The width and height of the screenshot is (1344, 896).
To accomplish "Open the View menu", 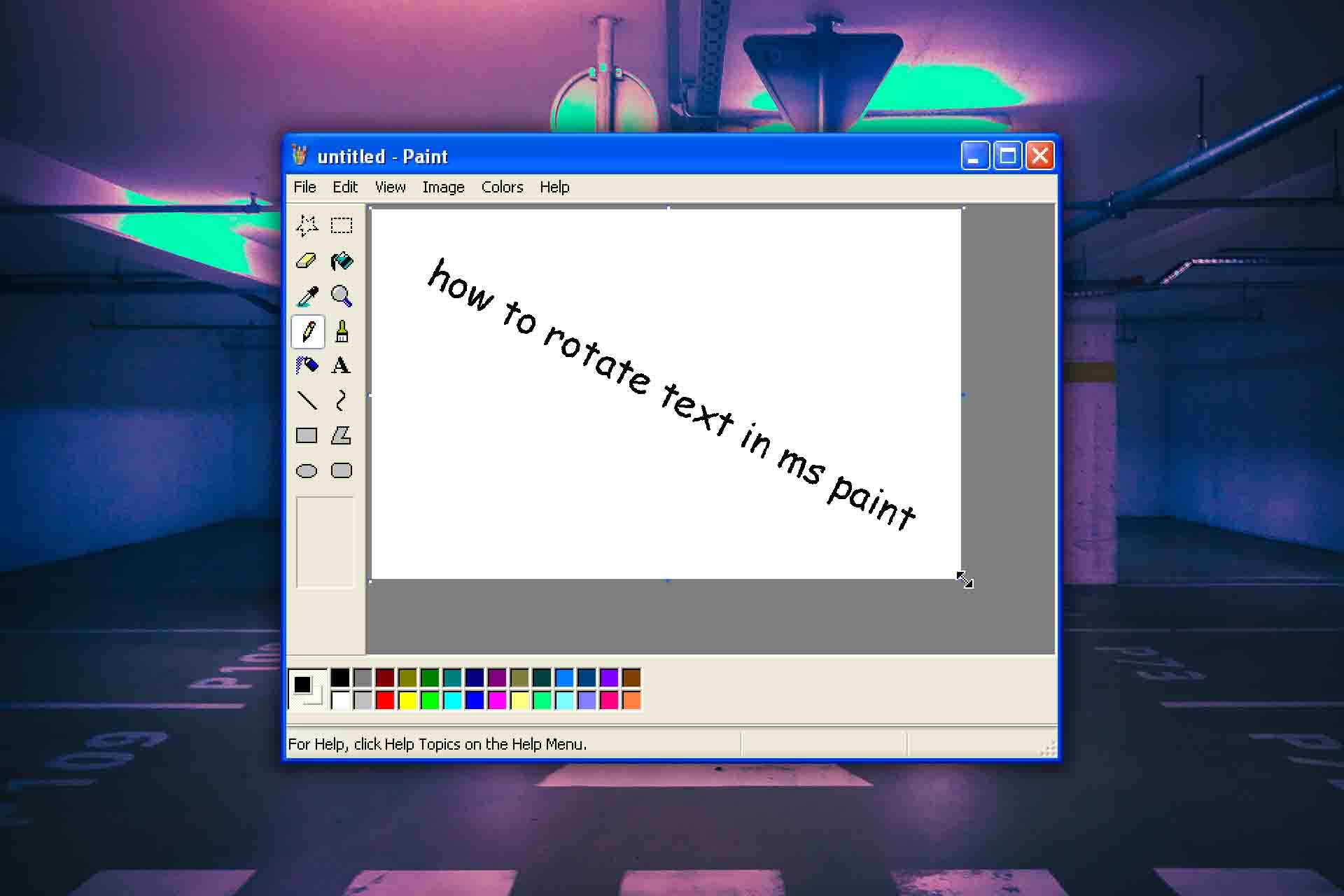I will tap(390, 187).
